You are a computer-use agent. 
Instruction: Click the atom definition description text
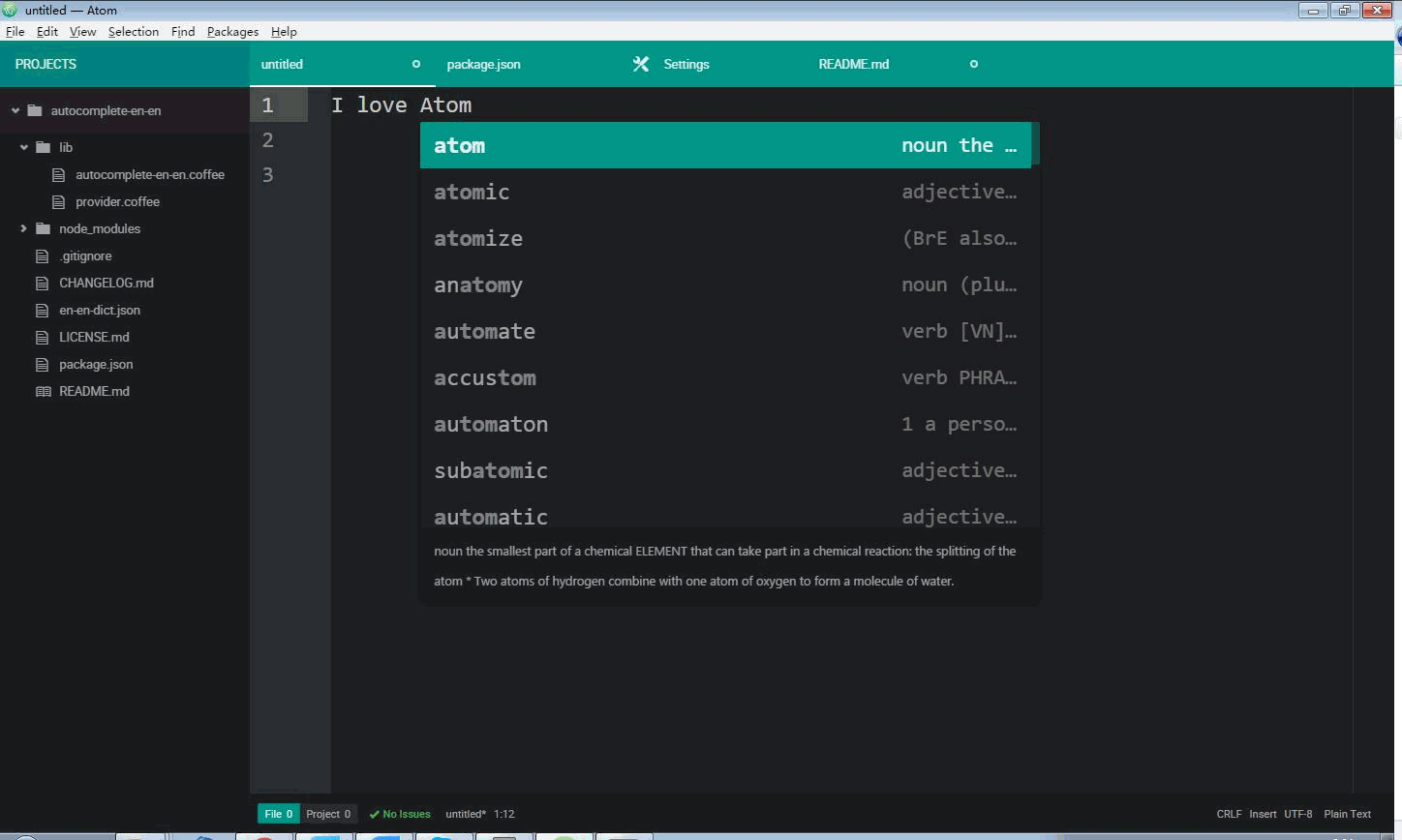pyautogui.click(x=725, y=566)
